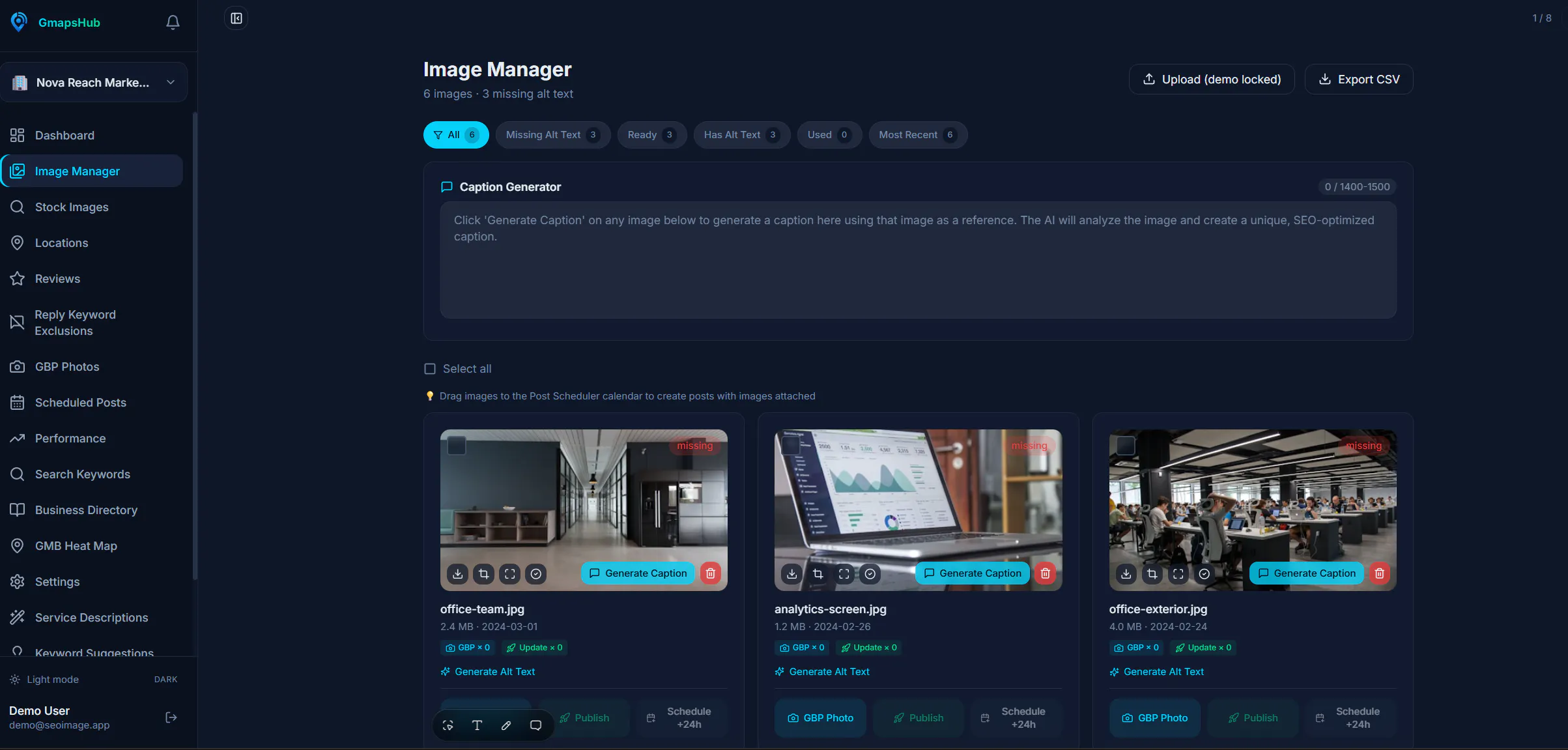Delete analytics-screen.jpg with the trash icon
The width and height of the screenshot is (1568, 750).
[1046, 573]
